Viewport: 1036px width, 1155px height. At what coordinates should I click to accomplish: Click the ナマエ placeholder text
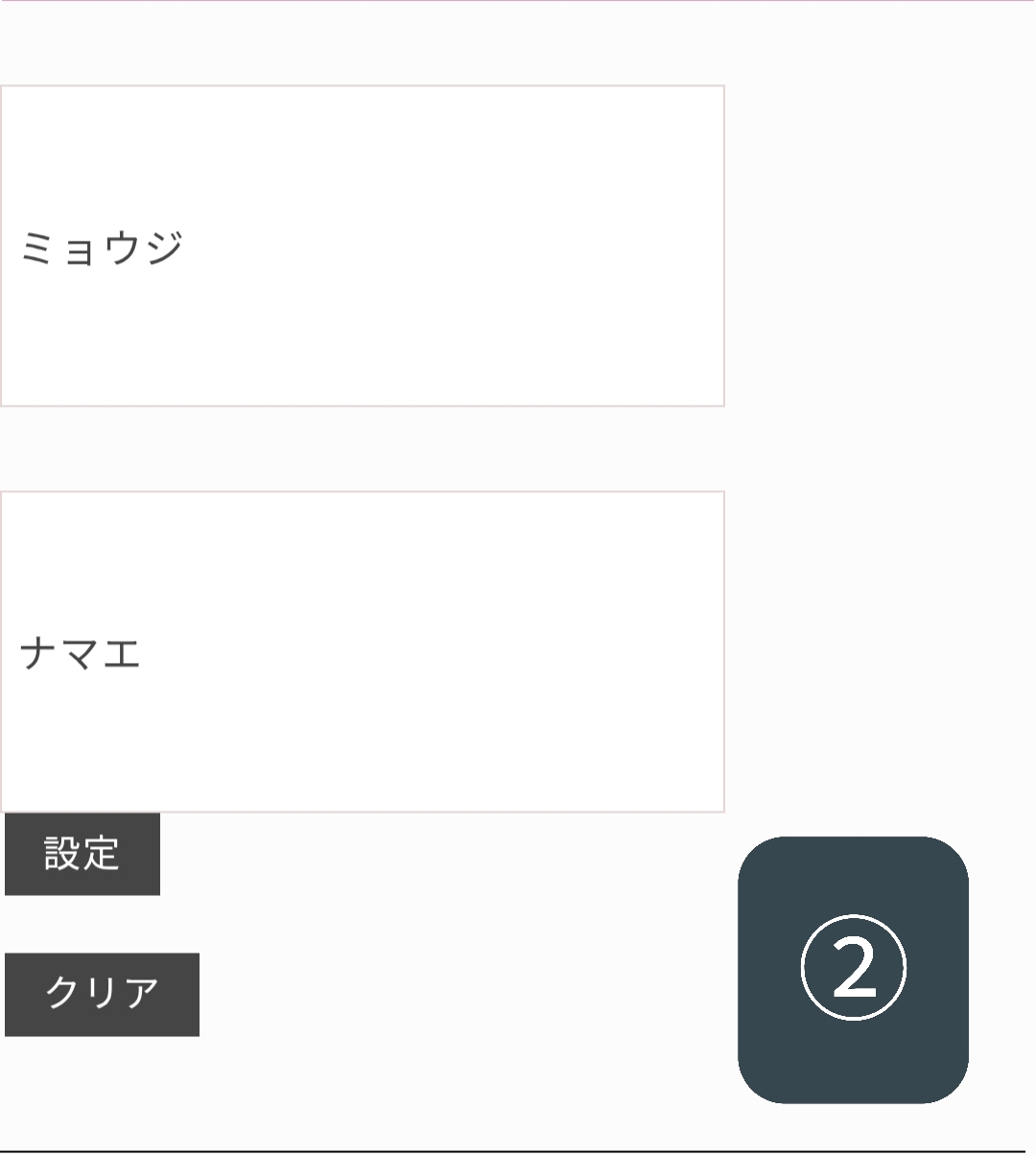tap(81, 654)
